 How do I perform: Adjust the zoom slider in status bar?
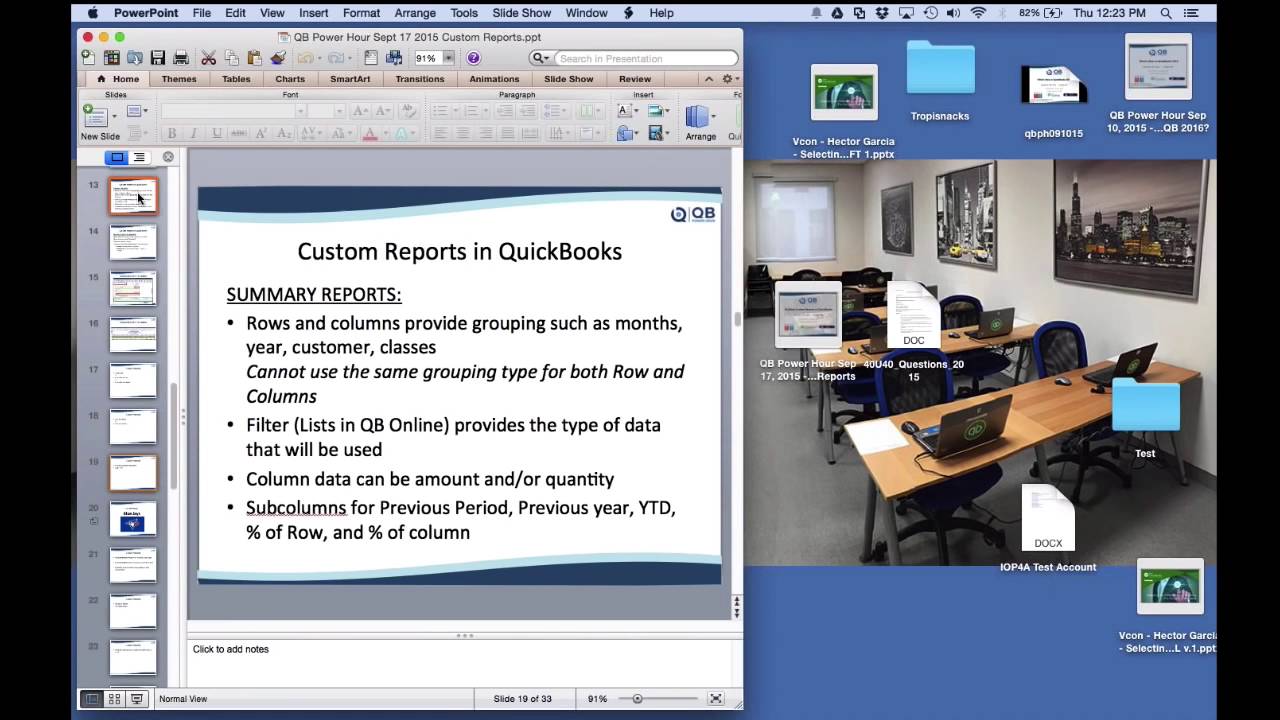(637, 699)
